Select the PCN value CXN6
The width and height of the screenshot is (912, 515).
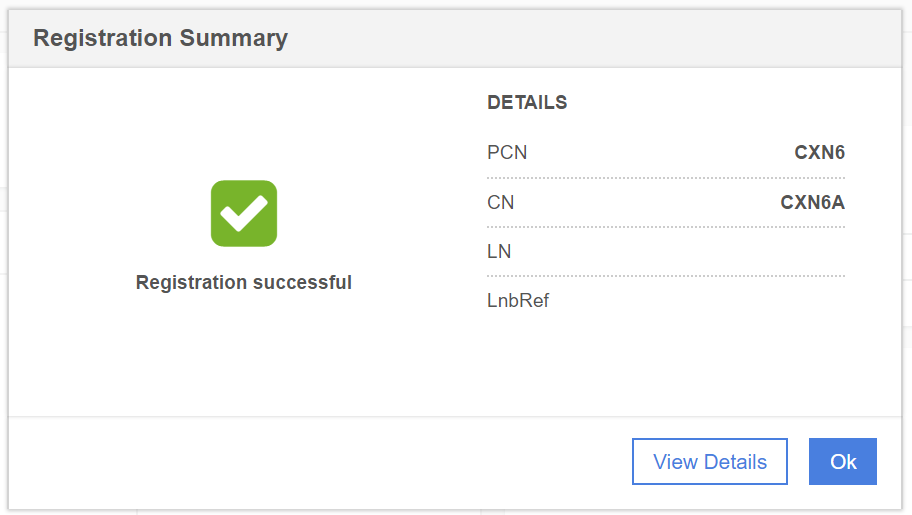coord(819,153)
